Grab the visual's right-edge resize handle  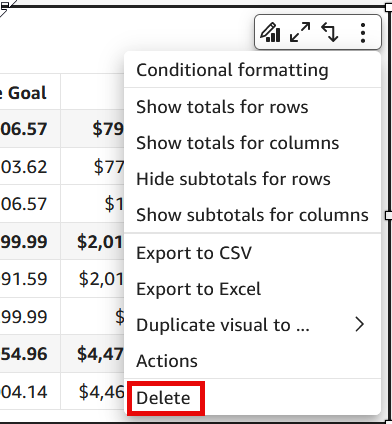coord(389,215)
